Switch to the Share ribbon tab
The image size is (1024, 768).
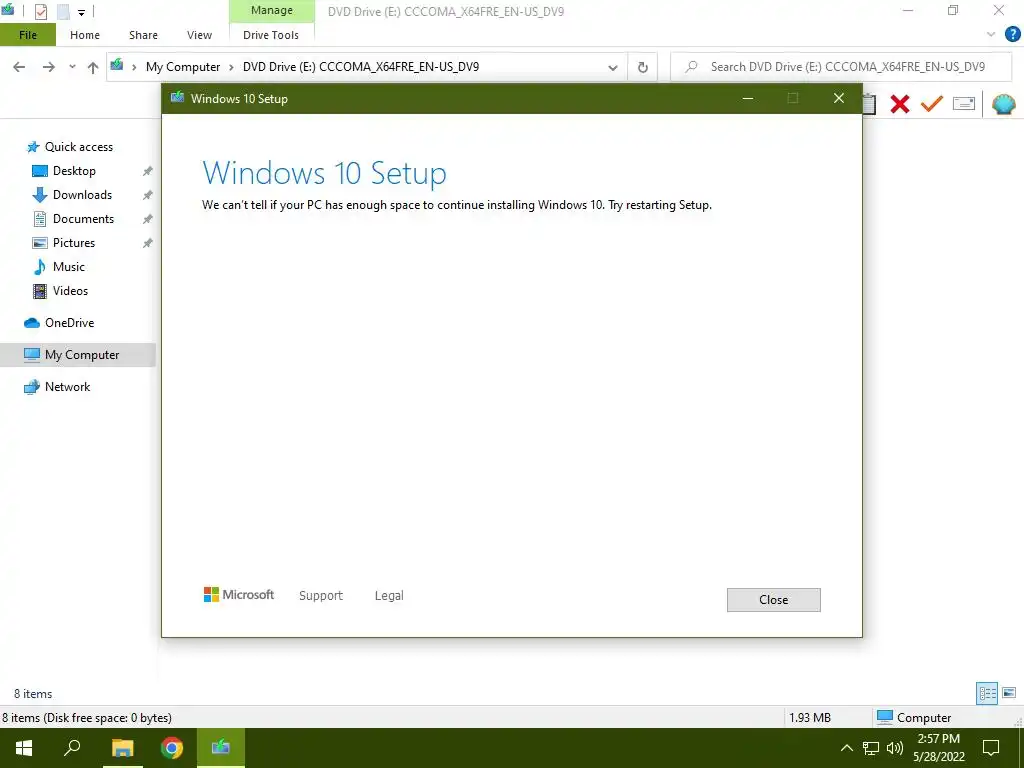click(x=143, y=35)
